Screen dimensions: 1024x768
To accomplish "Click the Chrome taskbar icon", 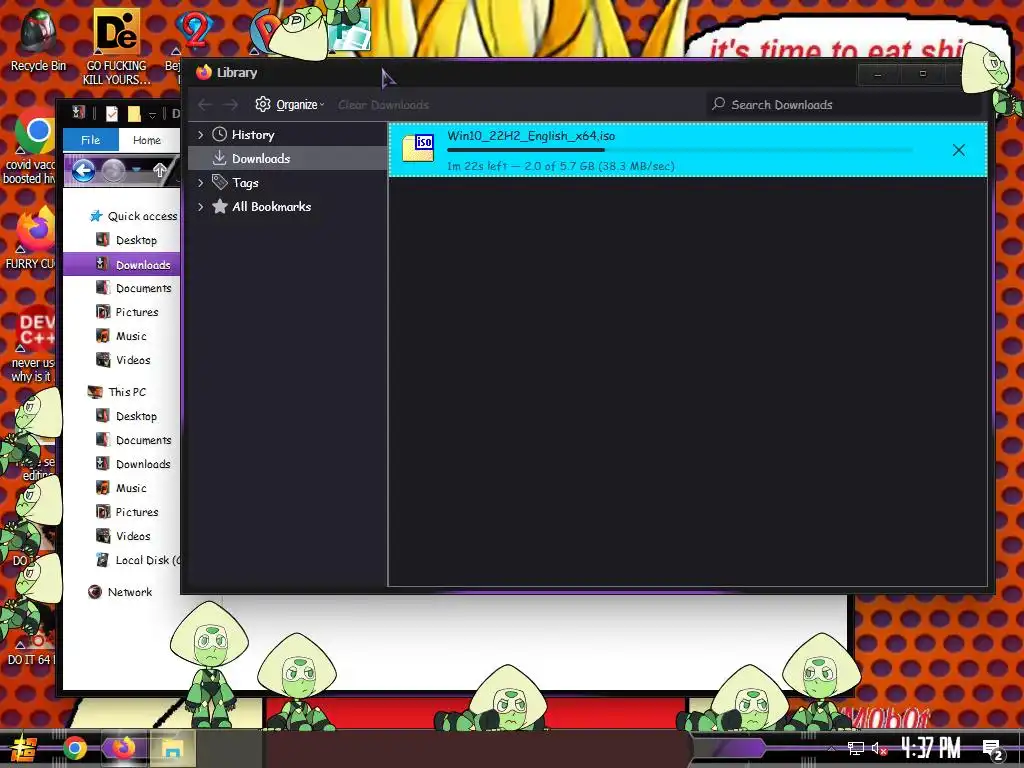I will coord(75,748).
